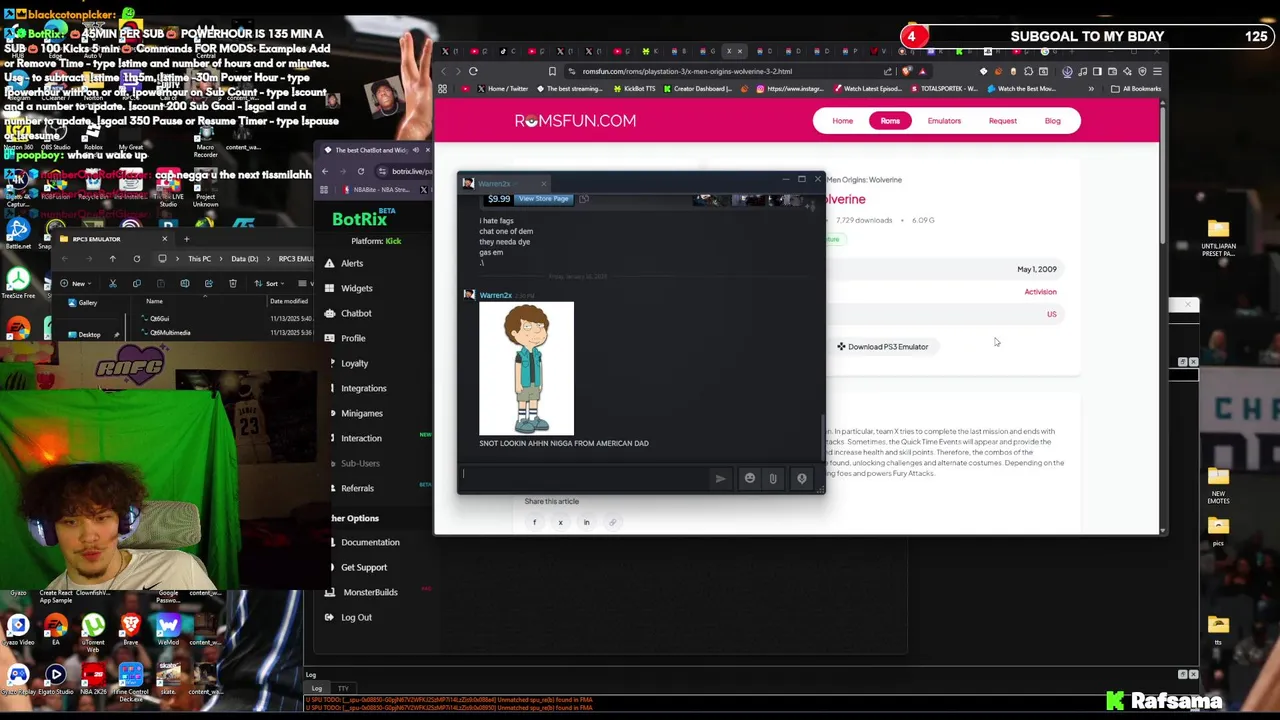Viewport: 1280px width, 720px height.
Task: Open Documentation link in BotRix
Action: pyautogui.click(x=370, y=542)
